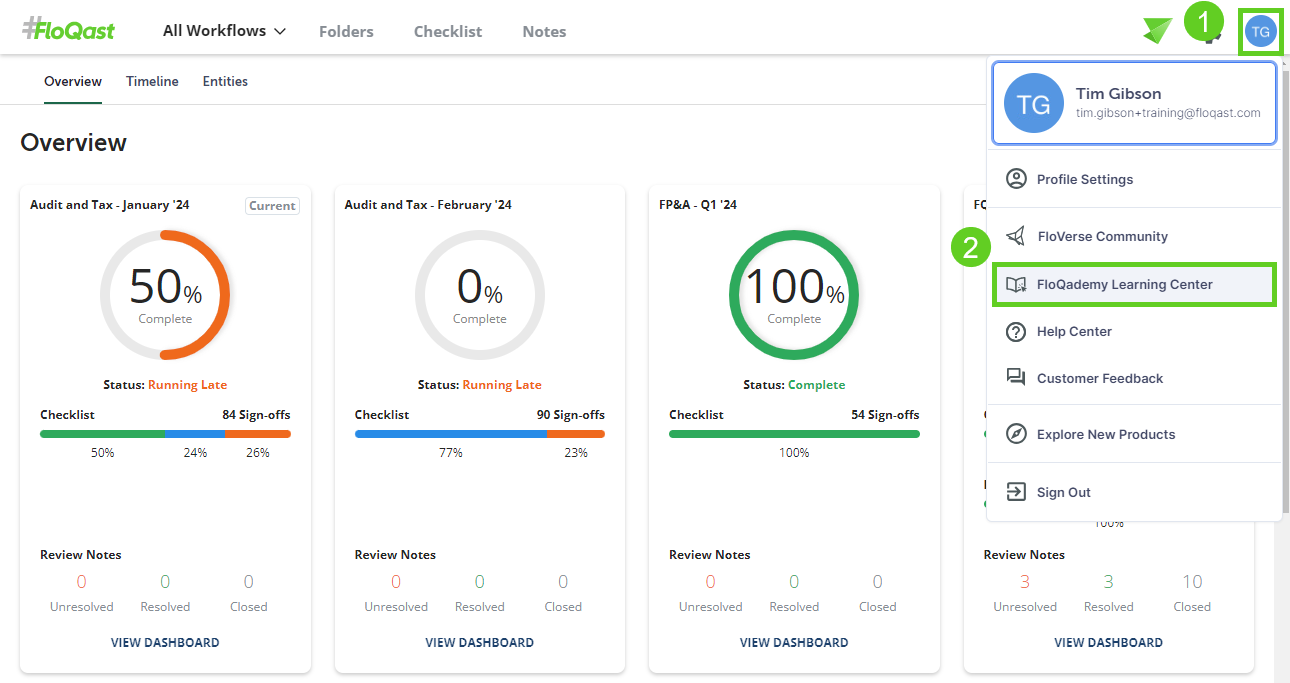The image size is (1290, 683).
Task: Click orange segment of February checklist bar
Action: 576,434
